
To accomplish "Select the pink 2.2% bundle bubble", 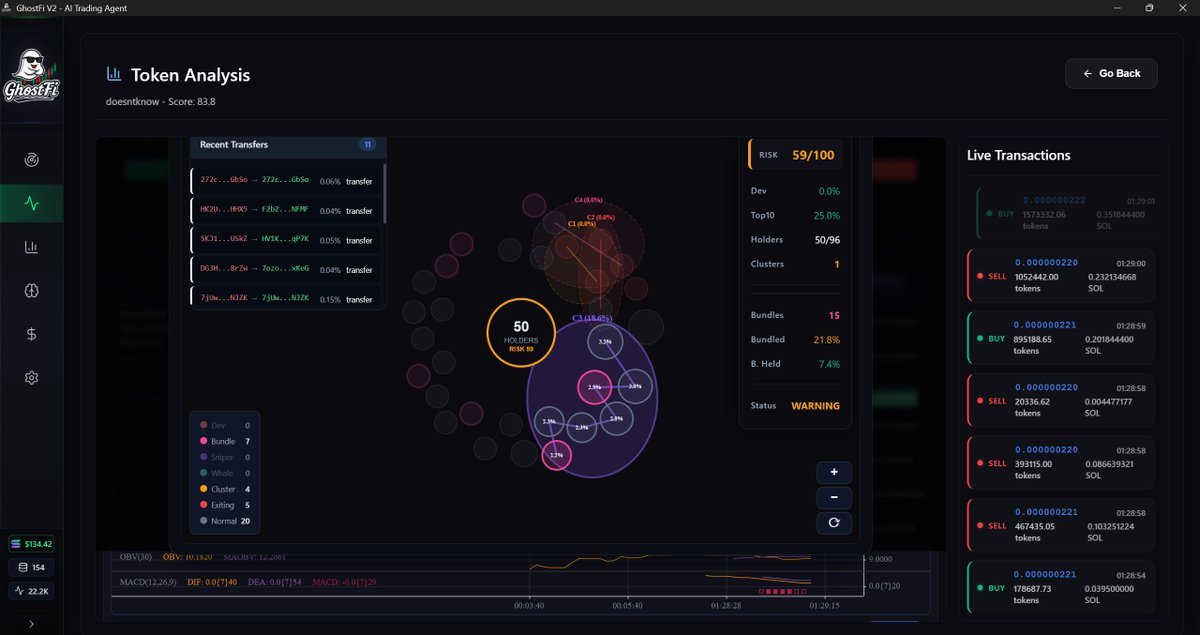I will pos(556,455).
